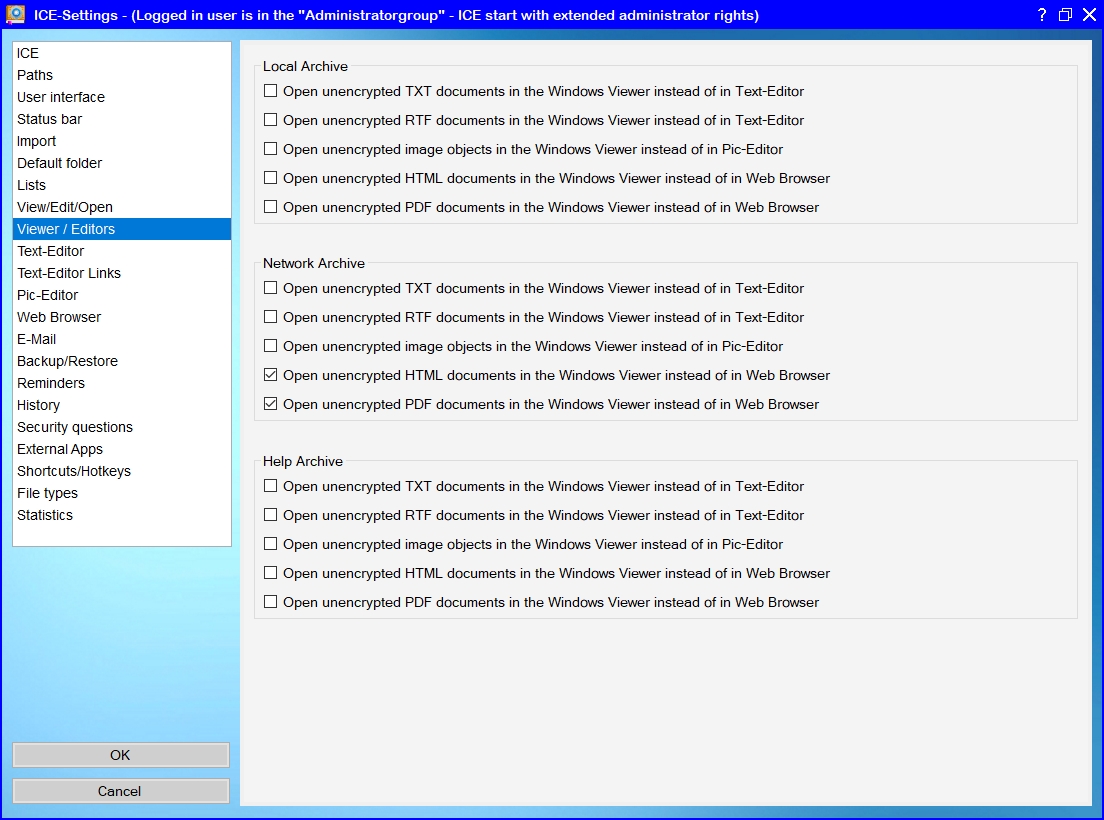Uncheck Network Archive HTML documents checkbox
This screenshot has height=820, width=1104.
271,376
